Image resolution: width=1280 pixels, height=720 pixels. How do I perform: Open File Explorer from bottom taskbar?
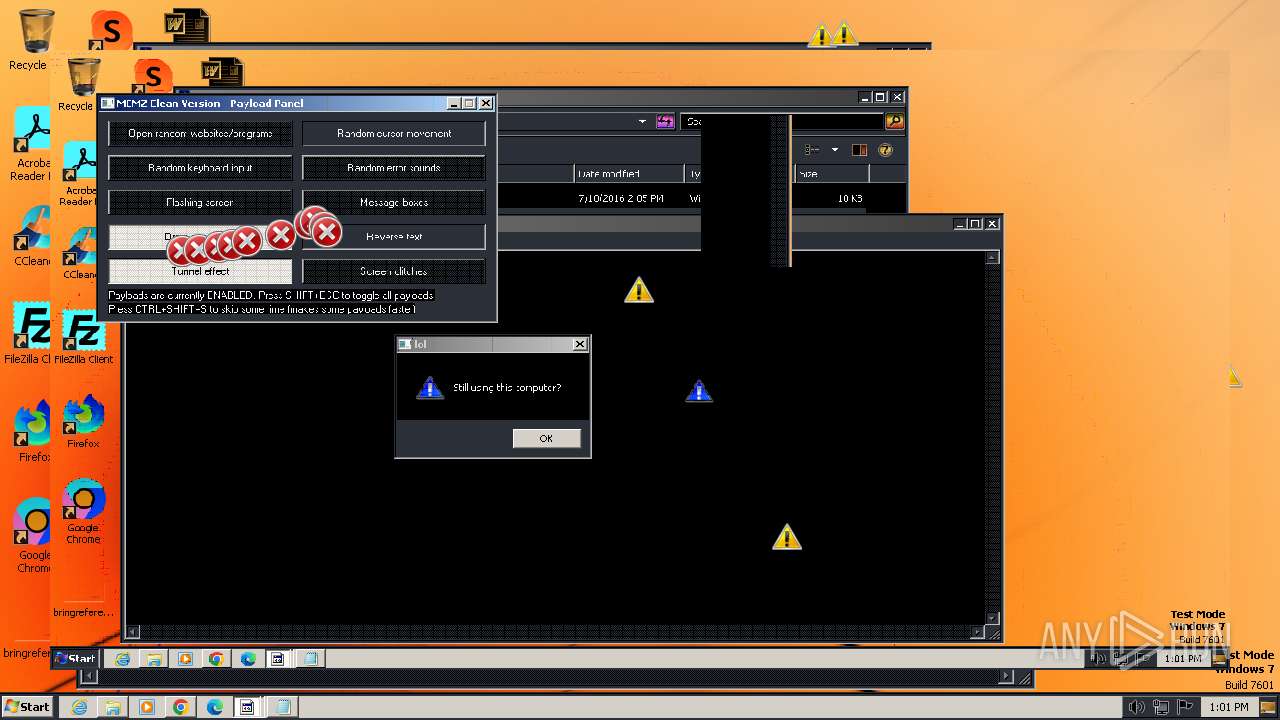113,707
